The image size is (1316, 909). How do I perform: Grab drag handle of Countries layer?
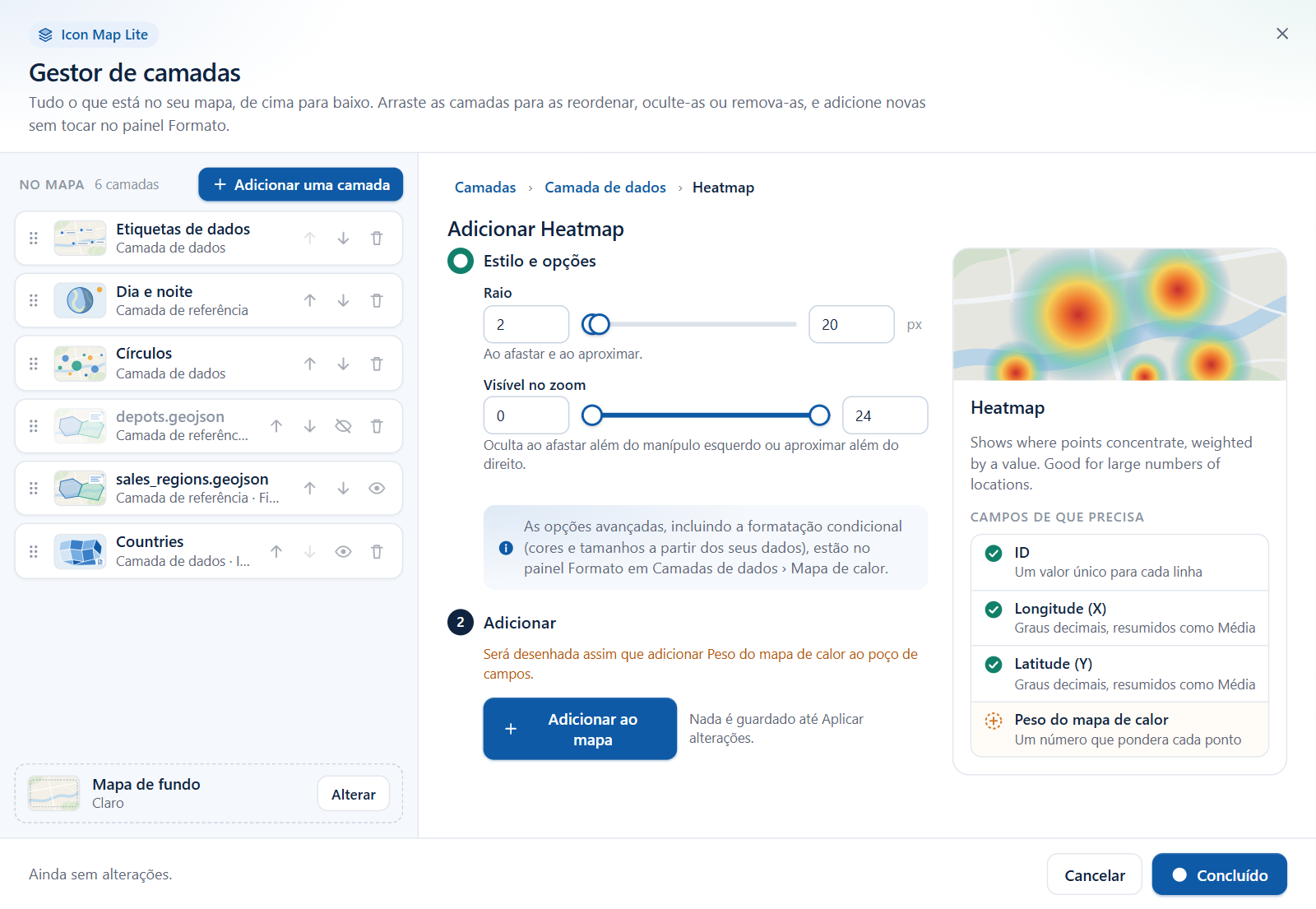(x=34, y=552)
